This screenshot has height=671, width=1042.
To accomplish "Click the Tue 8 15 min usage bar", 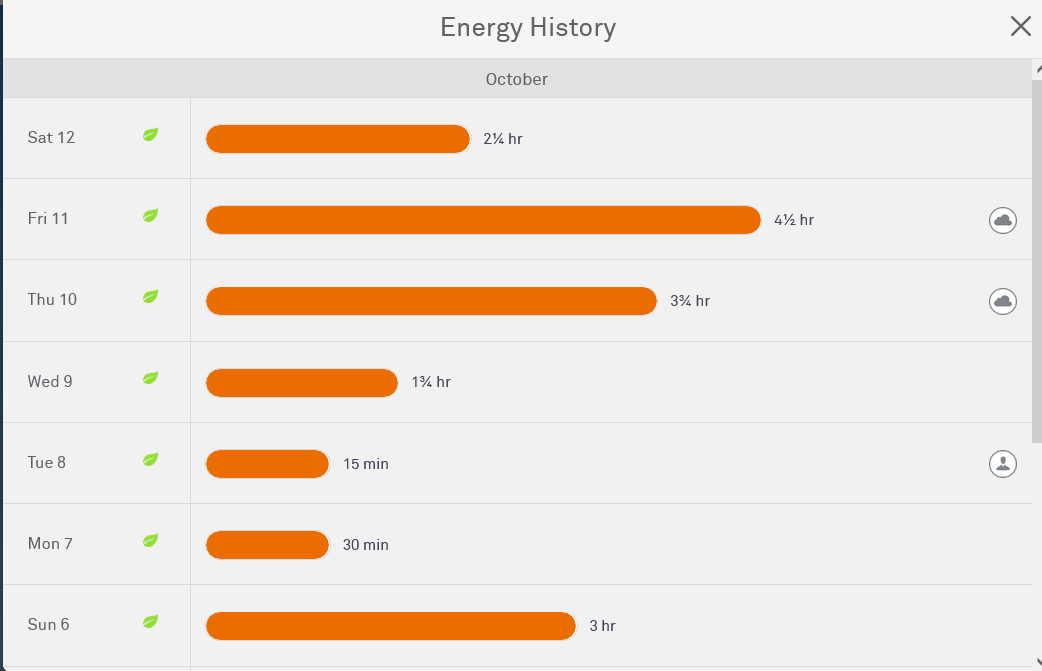I will (x=267, y=464).
